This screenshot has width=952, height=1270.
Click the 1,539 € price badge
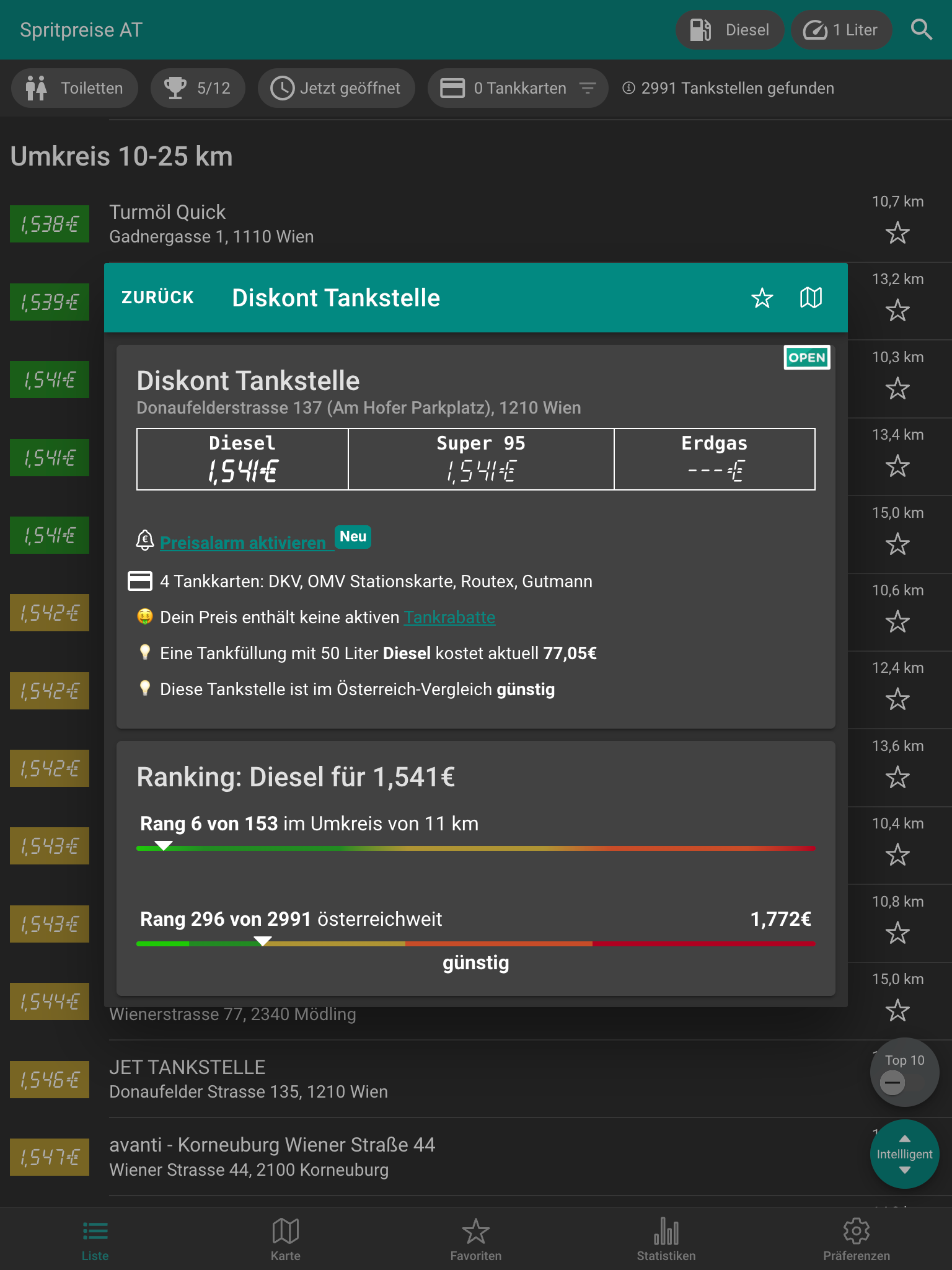[50, 302]
